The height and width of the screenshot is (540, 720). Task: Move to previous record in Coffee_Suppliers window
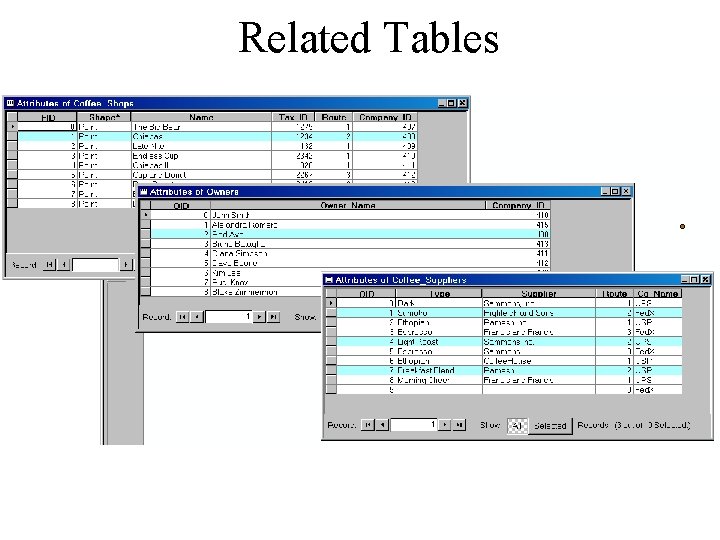click(382, 425)
